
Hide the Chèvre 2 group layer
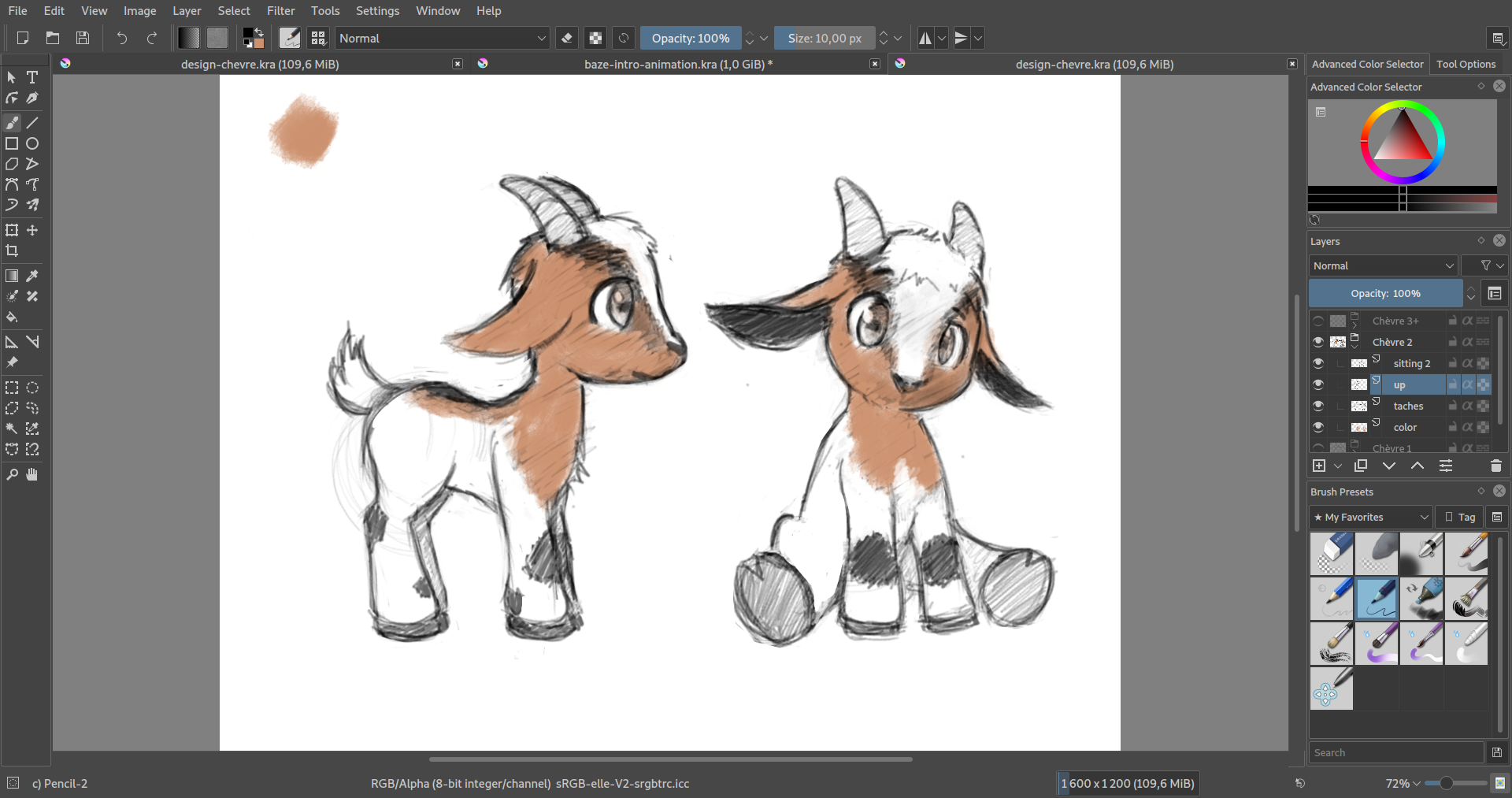tap(1317, 342)
